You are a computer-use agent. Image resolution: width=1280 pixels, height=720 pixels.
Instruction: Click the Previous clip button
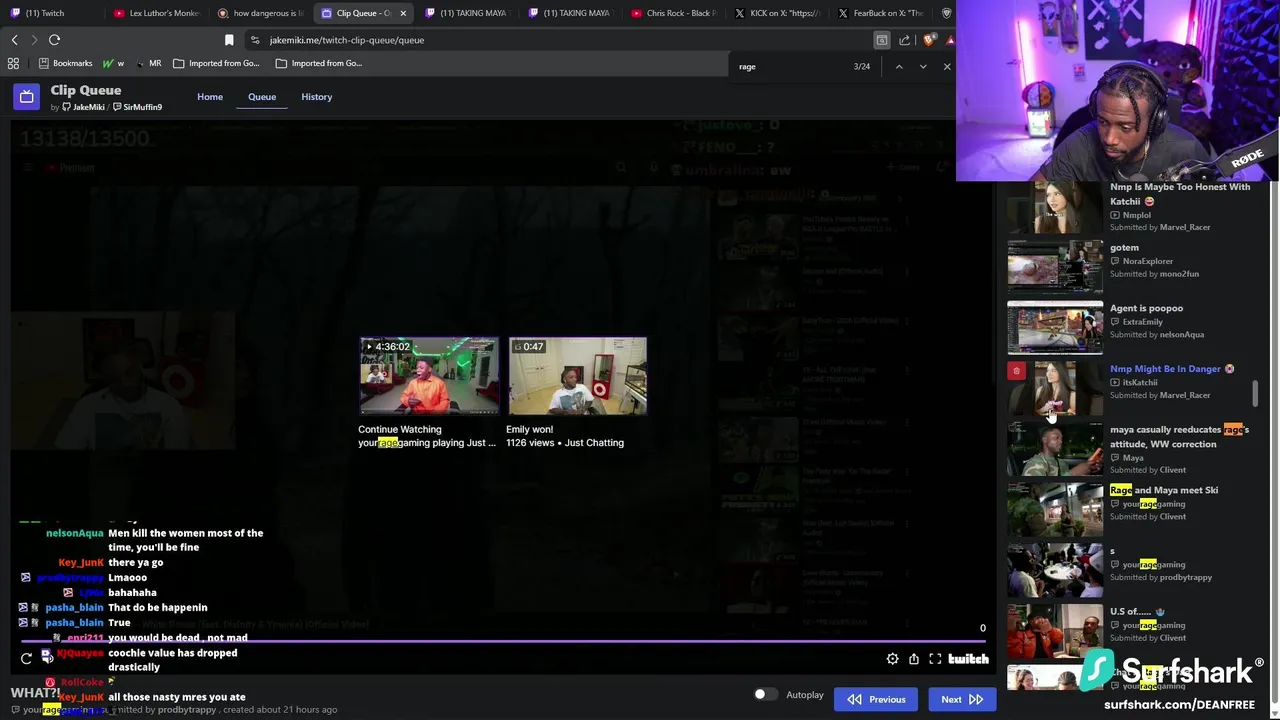pyautogui.click(x=876, y=699)
